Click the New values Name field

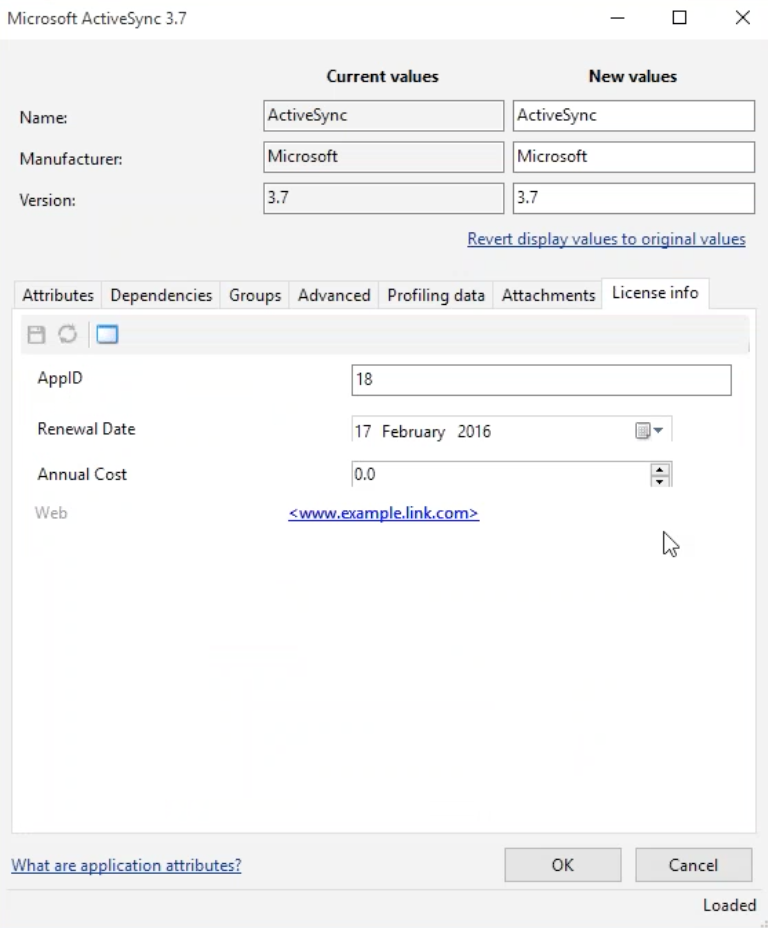634,115
